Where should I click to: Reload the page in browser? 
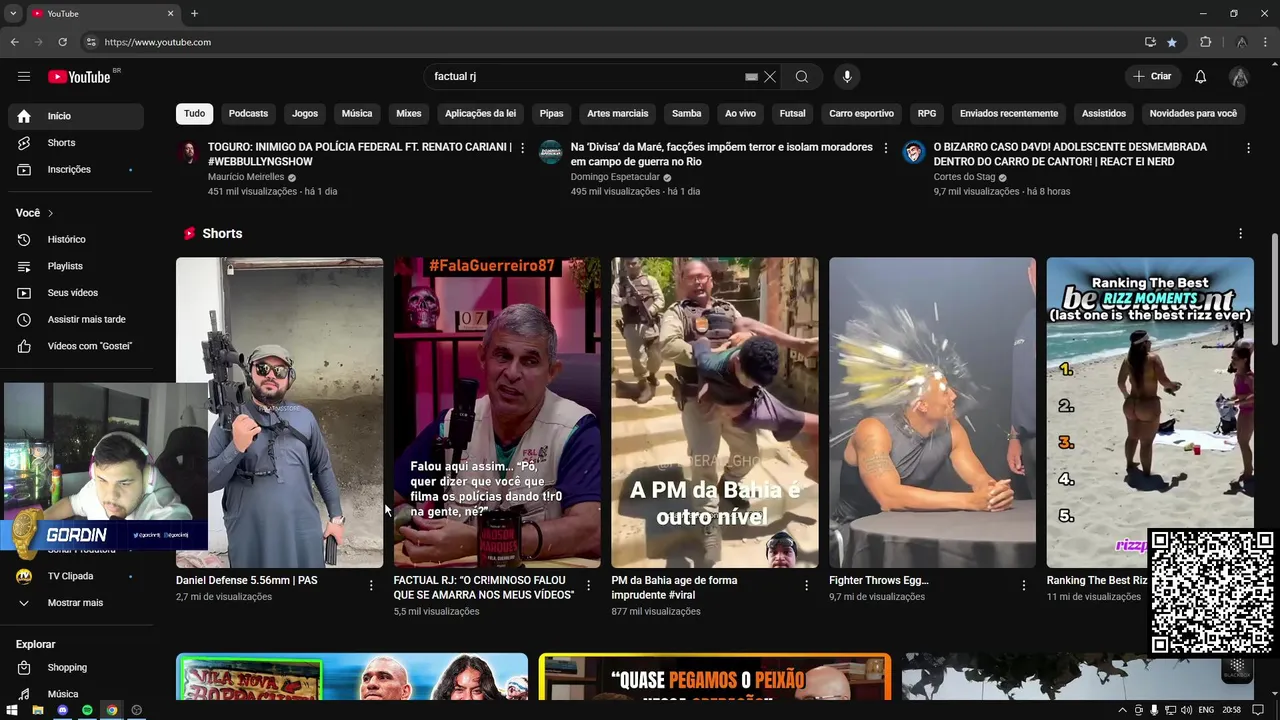pos(62,42)
